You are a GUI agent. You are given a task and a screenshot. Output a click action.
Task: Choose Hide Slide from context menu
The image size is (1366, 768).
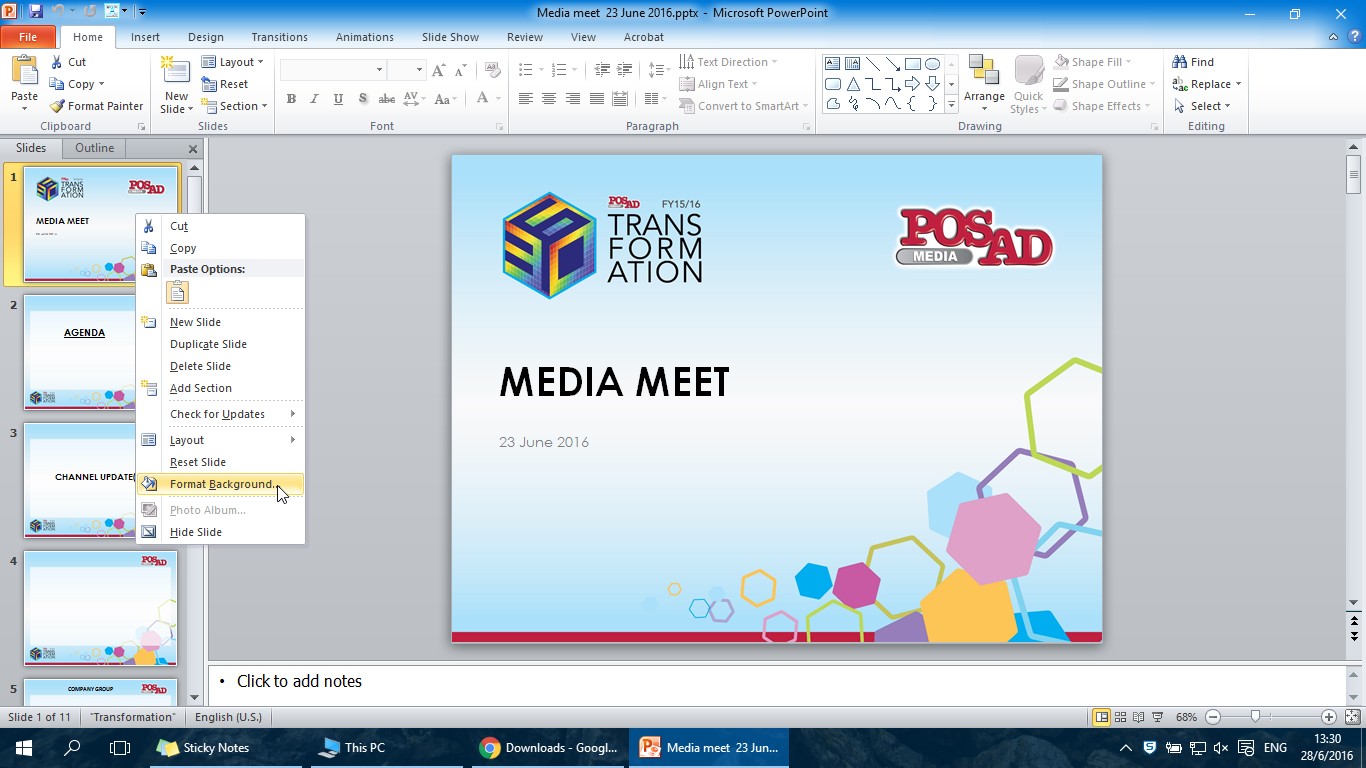coord(221,532)
